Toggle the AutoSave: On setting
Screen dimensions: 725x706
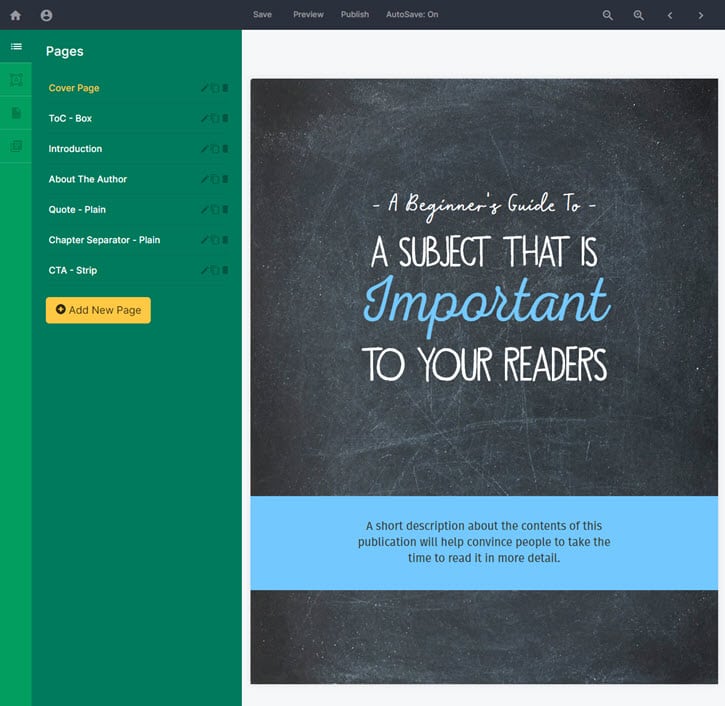click(x=412, y=15)
